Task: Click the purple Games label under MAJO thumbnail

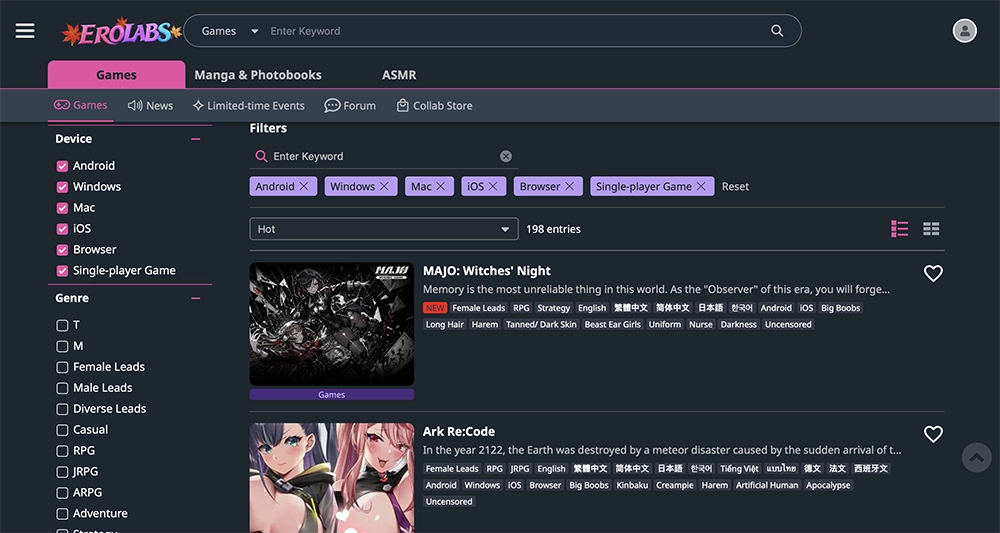Action: pyautogui.click(x=332, y=395)
